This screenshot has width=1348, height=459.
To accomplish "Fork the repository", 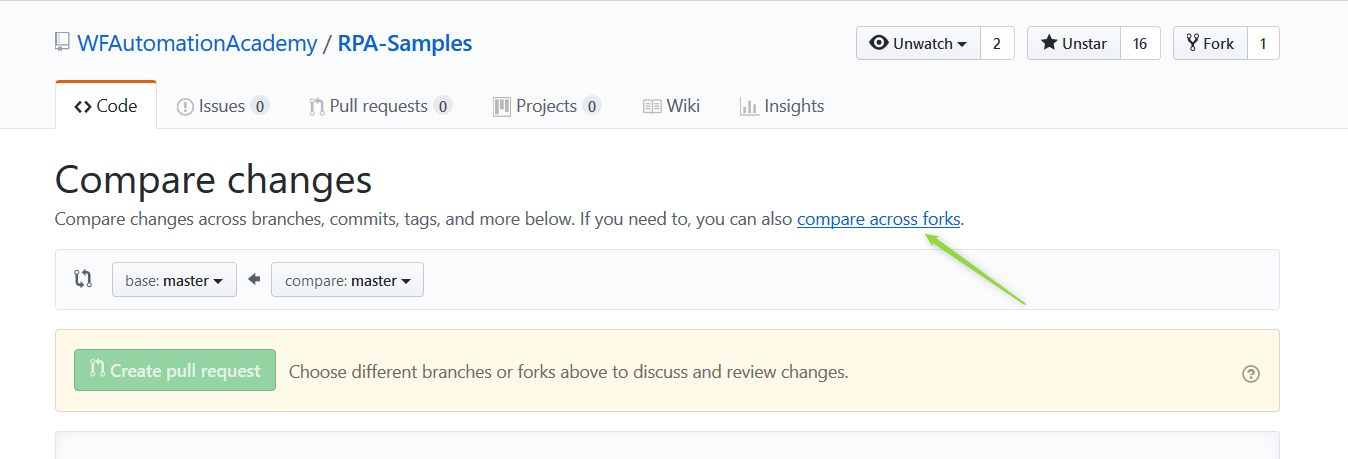I will (x=1210, y=44).
